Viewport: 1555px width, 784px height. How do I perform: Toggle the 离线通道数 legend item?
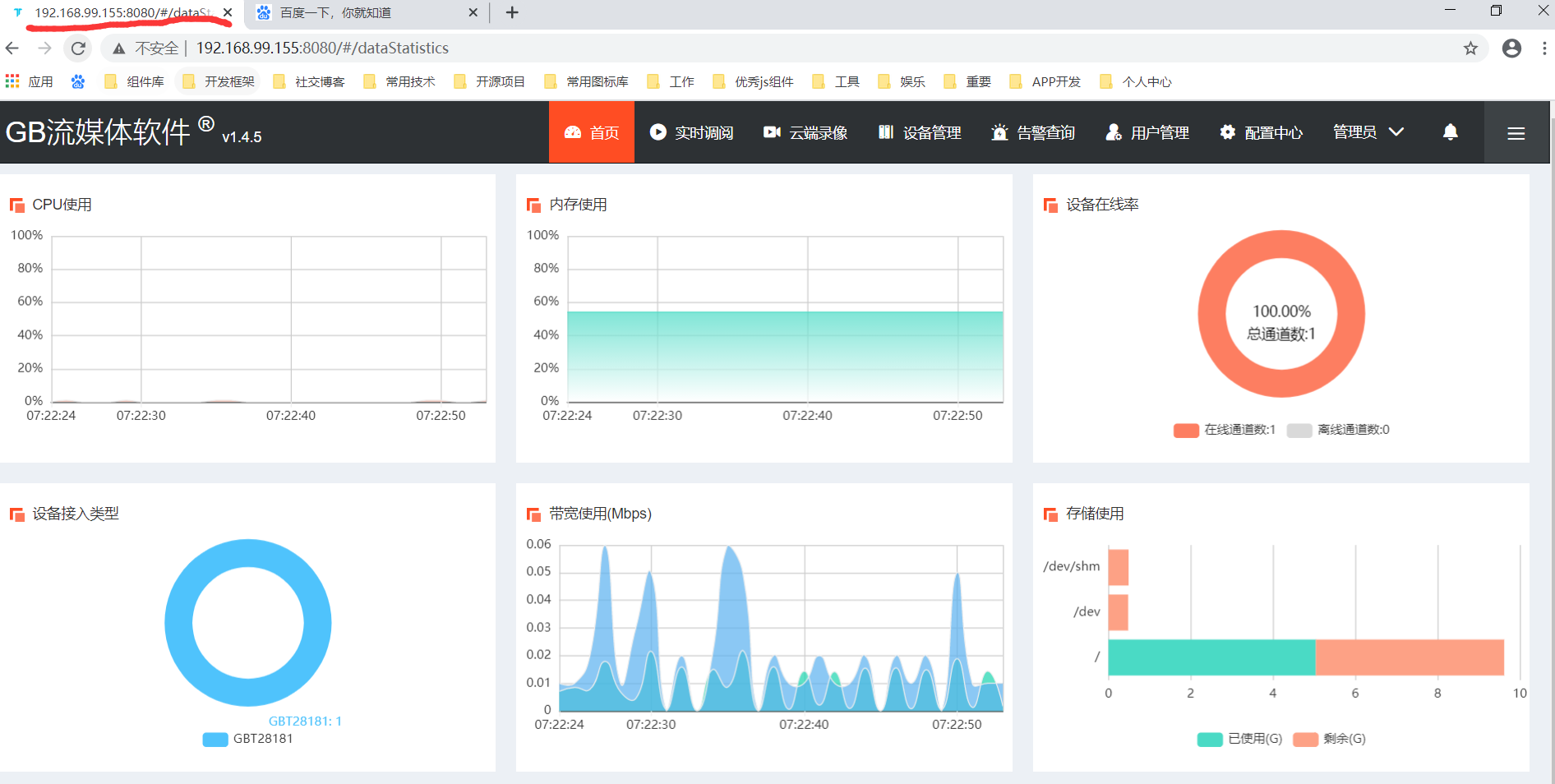[1338, 430]
